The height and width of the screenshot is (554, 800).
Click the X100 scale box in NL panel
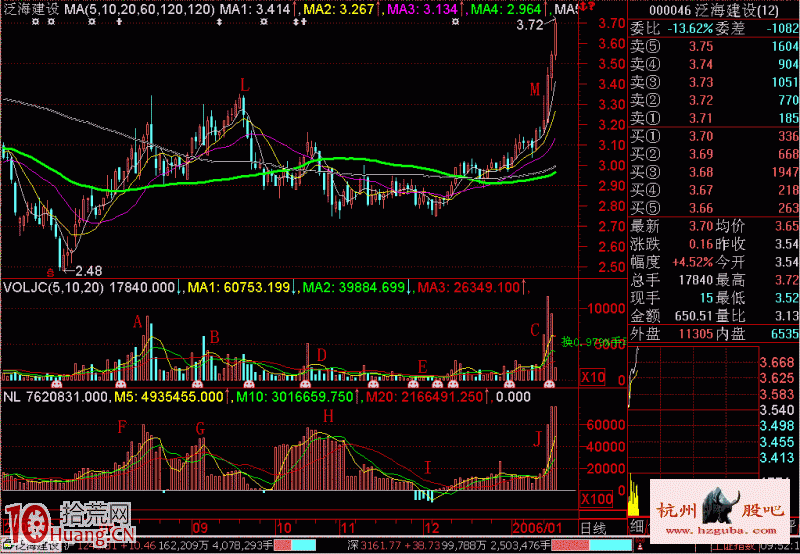point(597,497)
